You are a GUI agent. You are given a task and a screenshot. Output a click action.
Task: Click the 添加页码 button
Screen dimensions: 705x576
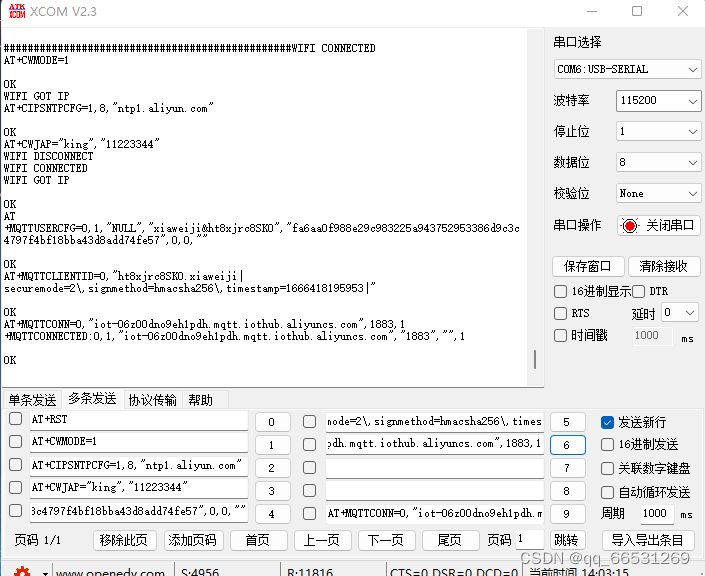coord(193,540)
